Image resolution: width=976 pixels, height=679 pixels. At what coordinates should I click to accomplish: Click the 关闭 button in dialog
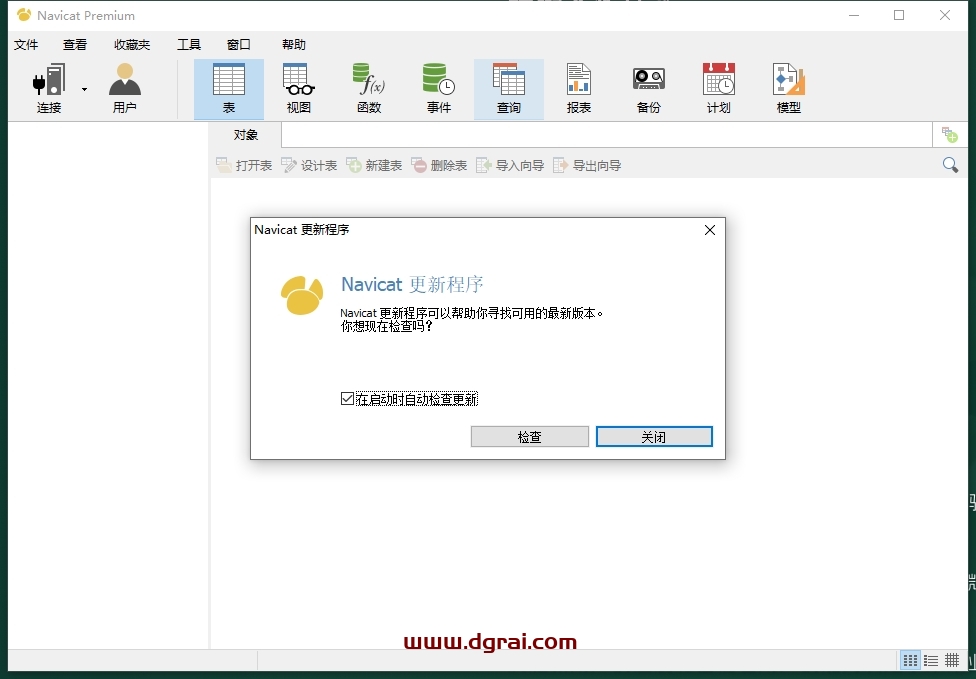tap(654, 437)
